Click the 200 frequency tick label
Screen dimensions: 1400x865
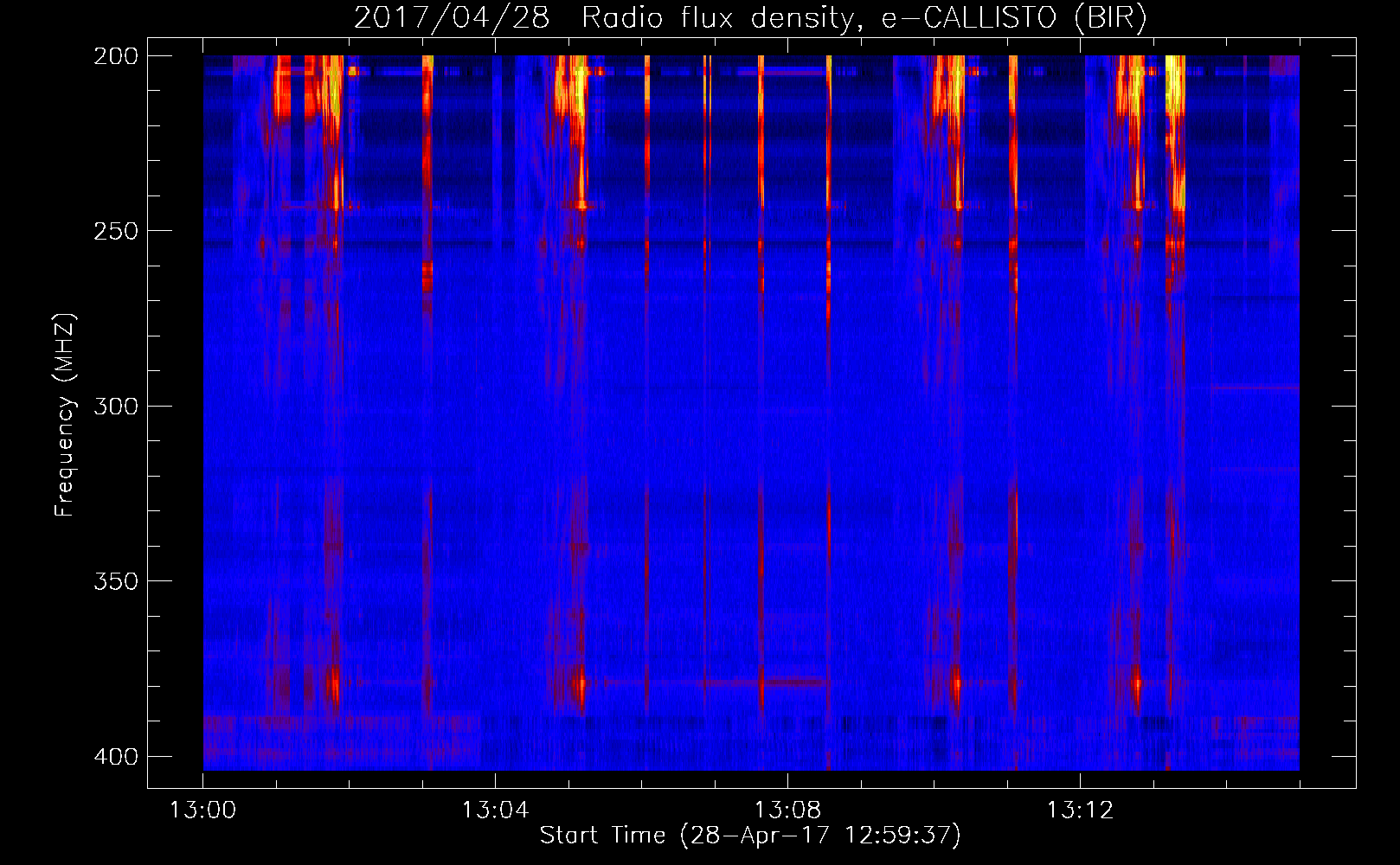[116, 56]
